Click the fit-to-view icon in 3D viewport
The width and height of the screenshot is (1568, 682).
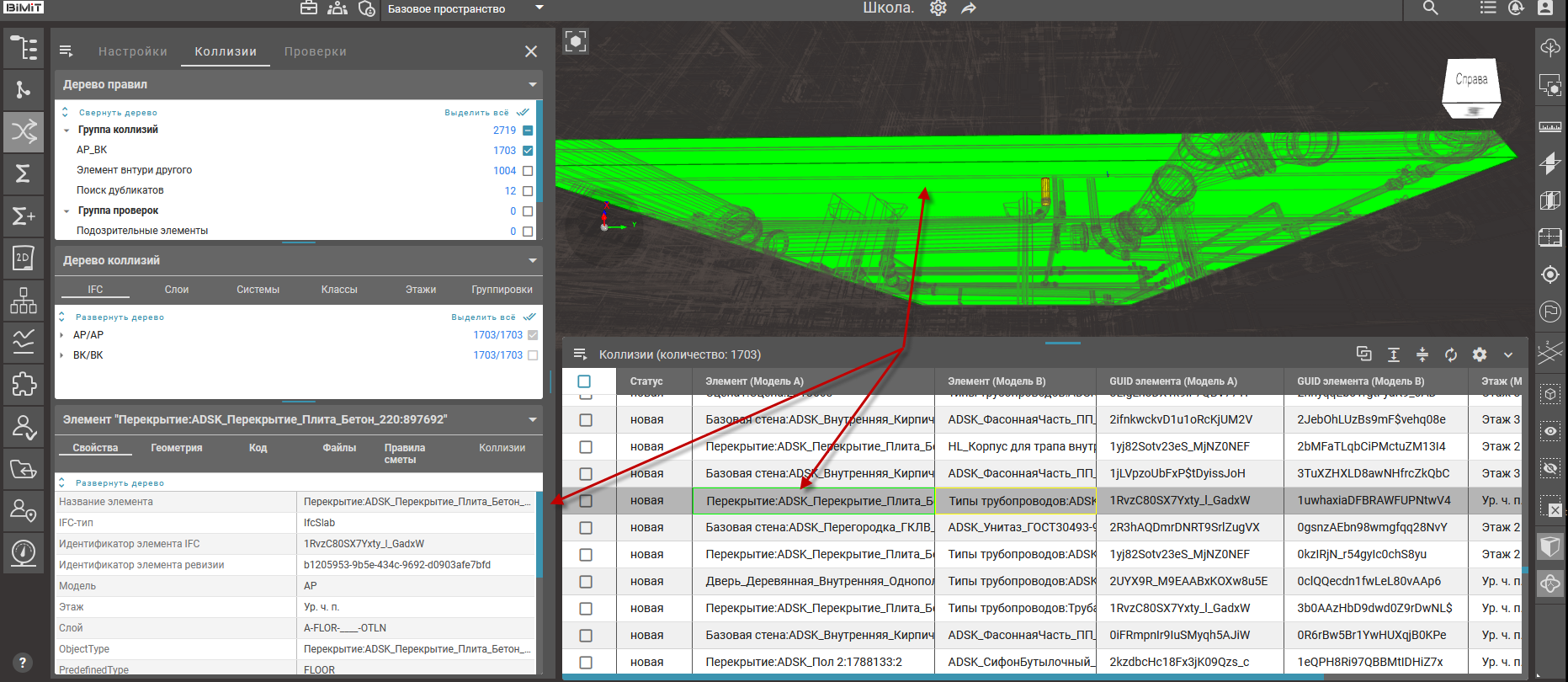(576, 41)
